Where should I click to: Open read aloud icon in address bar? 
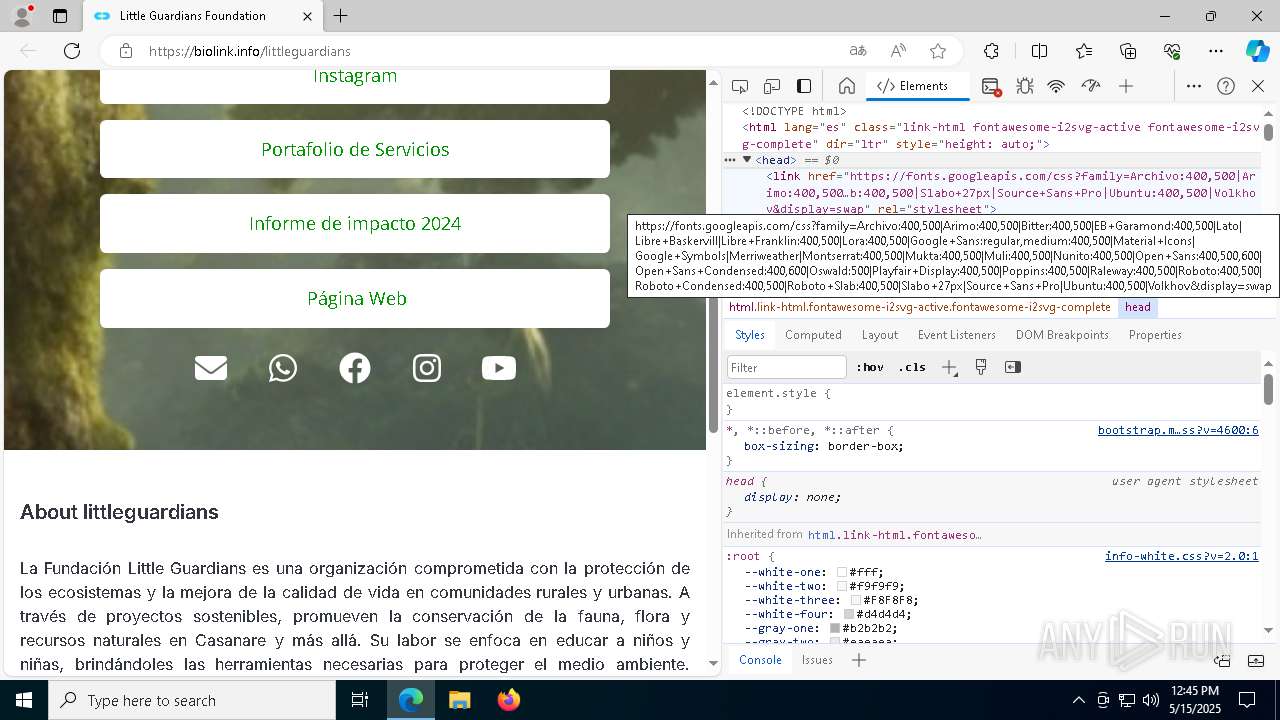click(898, 51)
